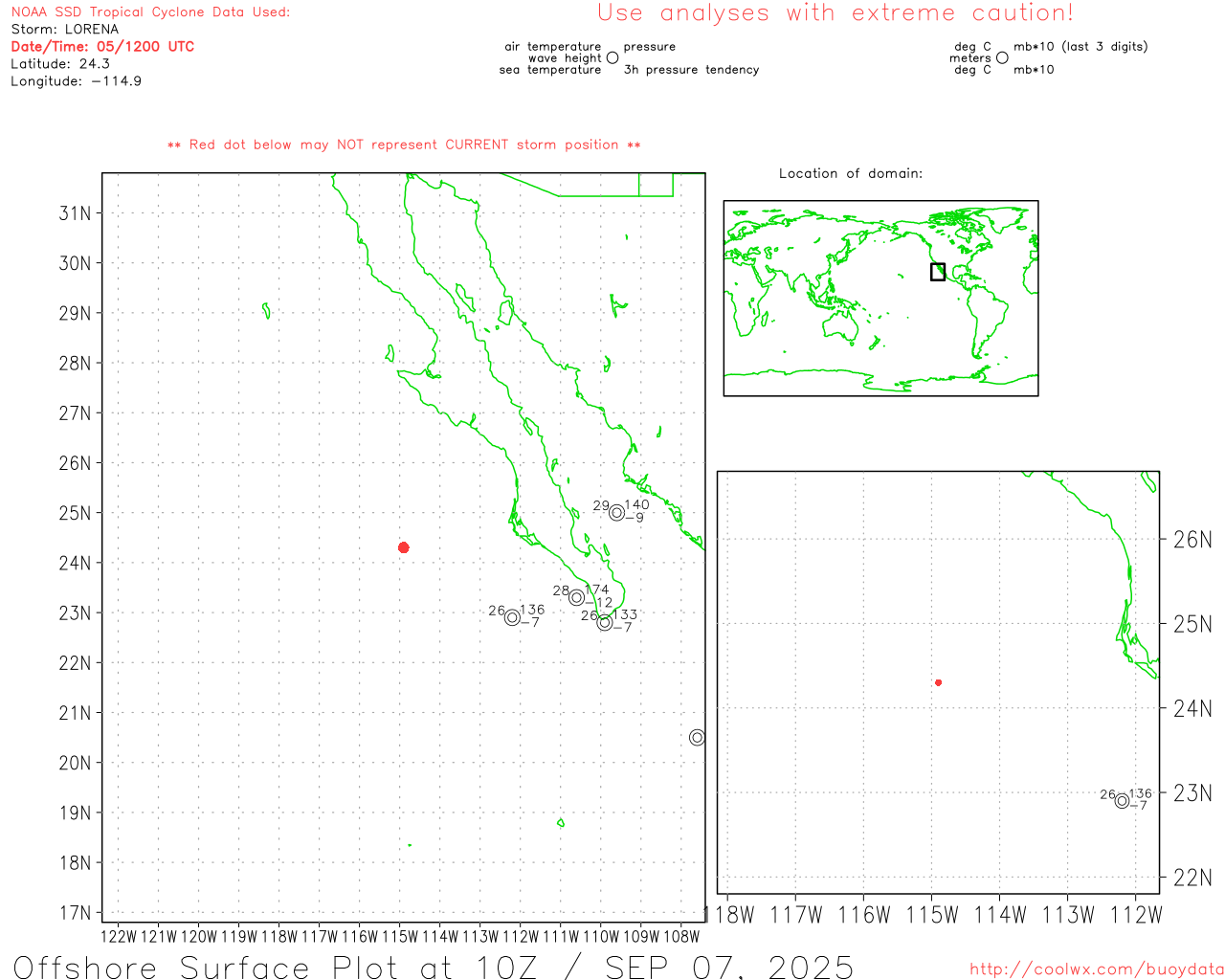
Task: Click the 'Date/Time: 05/1200 UTC' label
Action: [x=102, y=47]
